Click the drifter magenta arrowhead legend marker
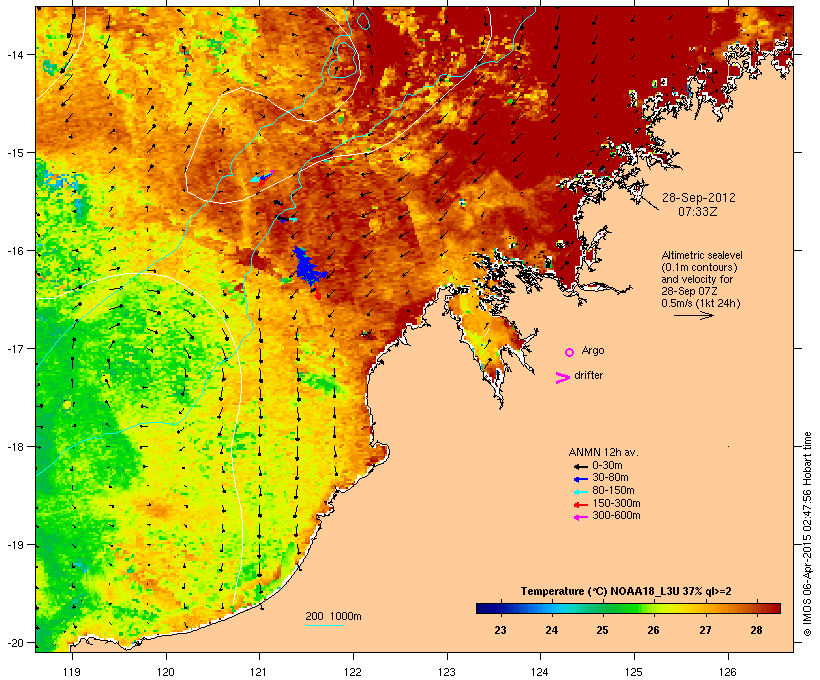Image resolution: width=820 pixels, height=680 pixels. coord(563,378)
